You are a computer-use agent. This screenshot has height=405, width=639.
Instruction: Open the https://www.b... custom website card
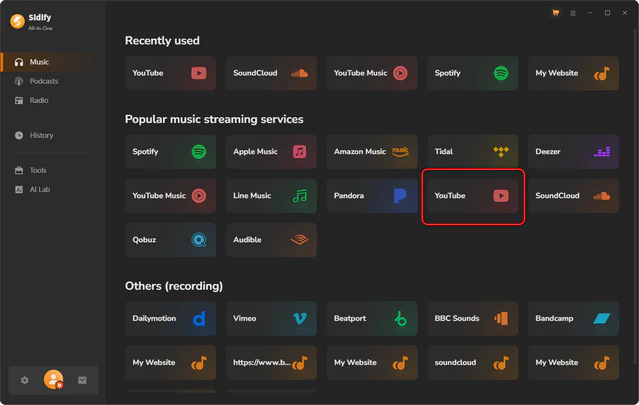tap(271, 362)
